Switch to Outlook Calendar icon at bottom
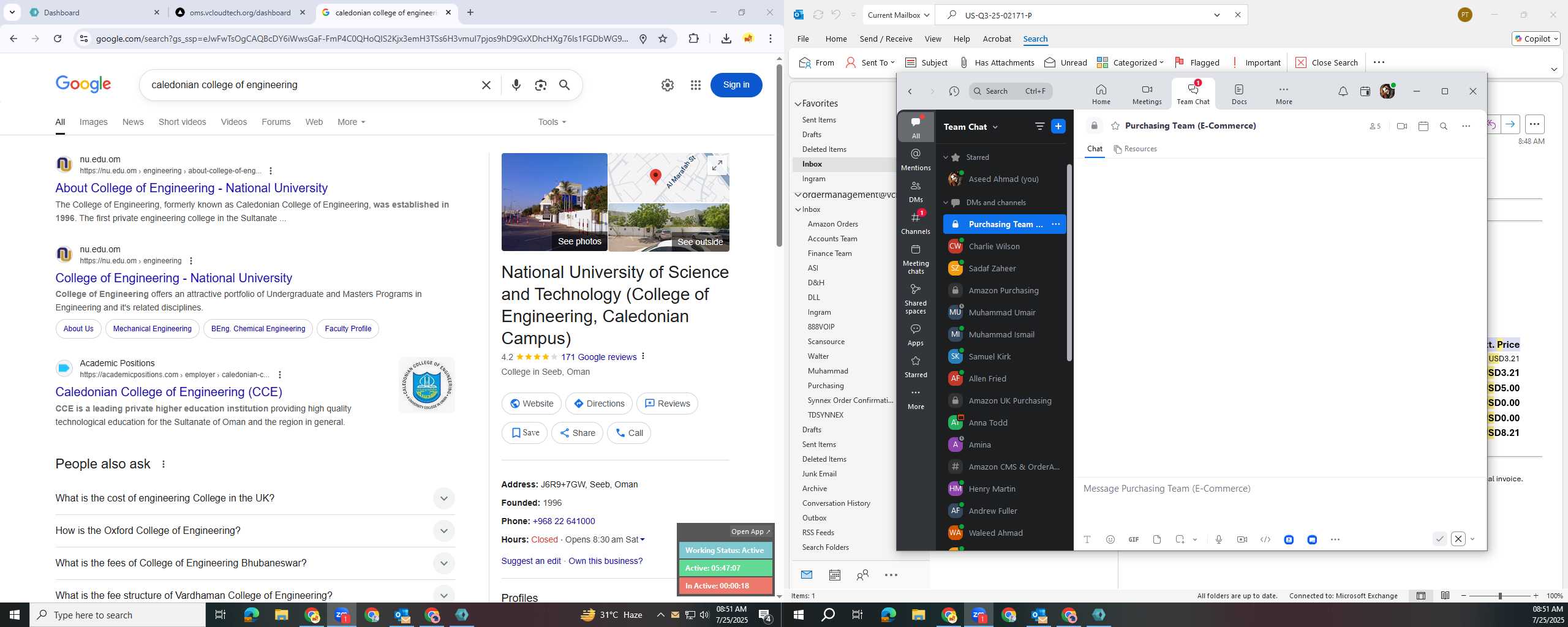The width and height of the screenshot is (1568, 627). click(834, 575)
